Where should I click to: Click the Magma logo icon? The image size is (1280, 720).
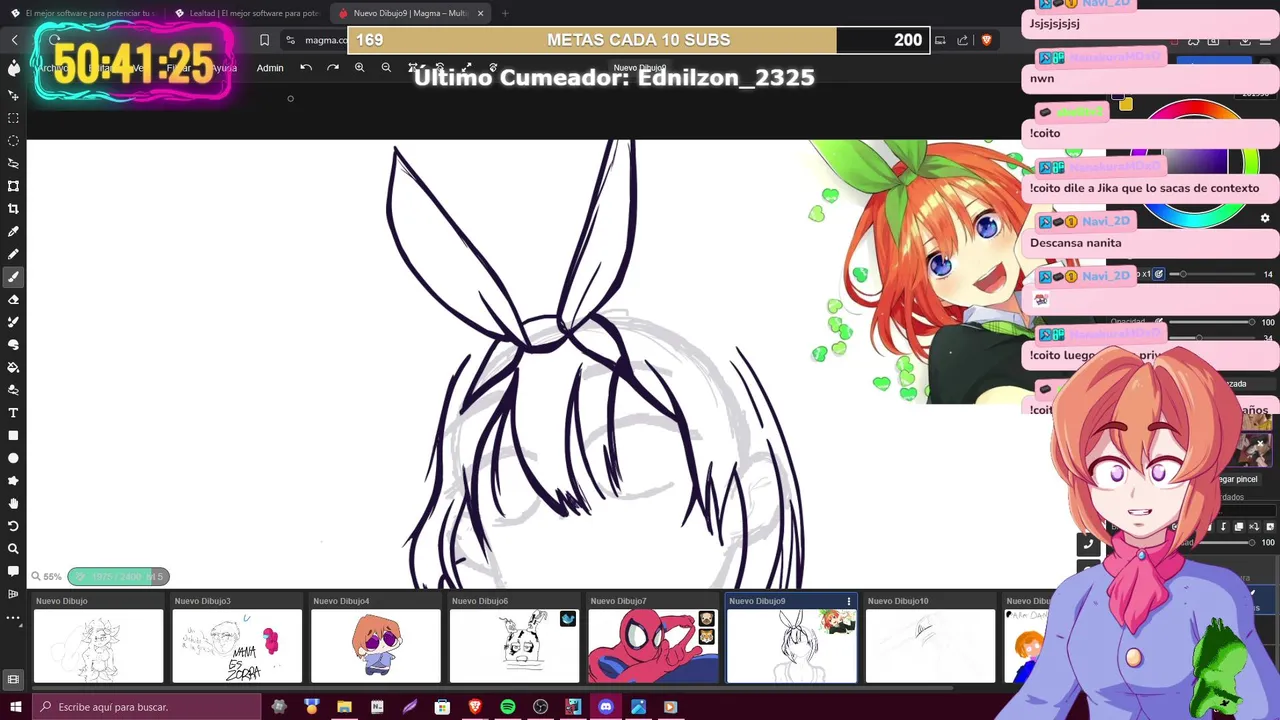(x=13, y=68)
